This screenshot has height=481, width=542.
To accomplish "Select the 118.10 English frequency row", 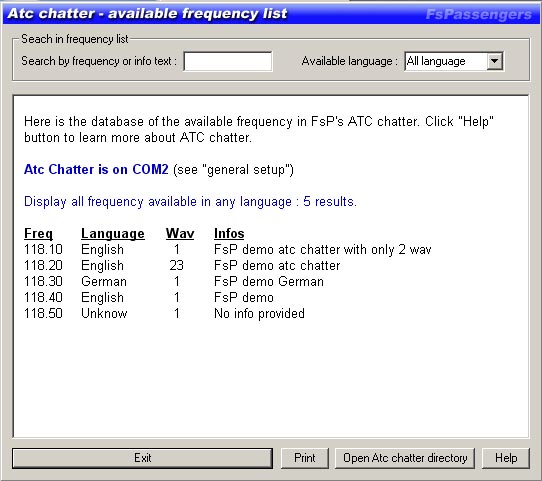I will tap(227, 249).
